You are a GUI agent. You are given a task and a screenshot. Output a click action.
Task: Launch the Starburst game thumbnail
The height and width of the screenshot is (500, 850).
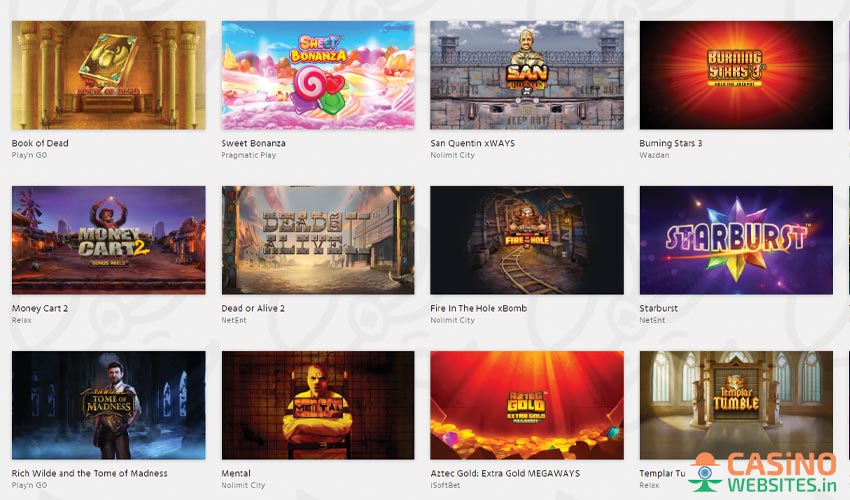coord(736,240)
